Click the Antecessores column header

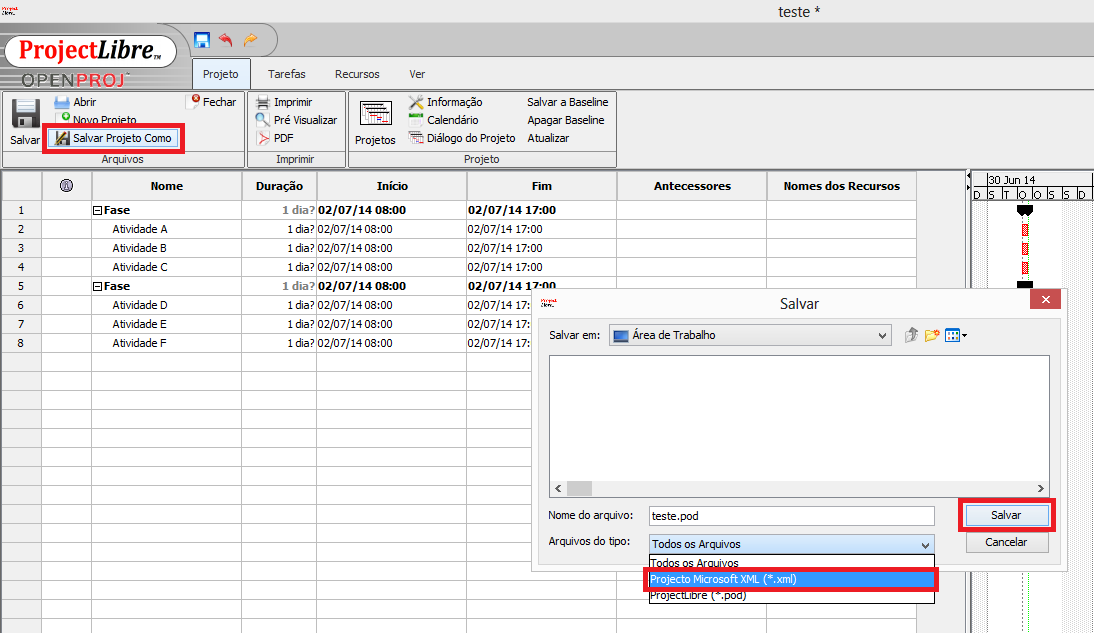[x=692, y=186]
